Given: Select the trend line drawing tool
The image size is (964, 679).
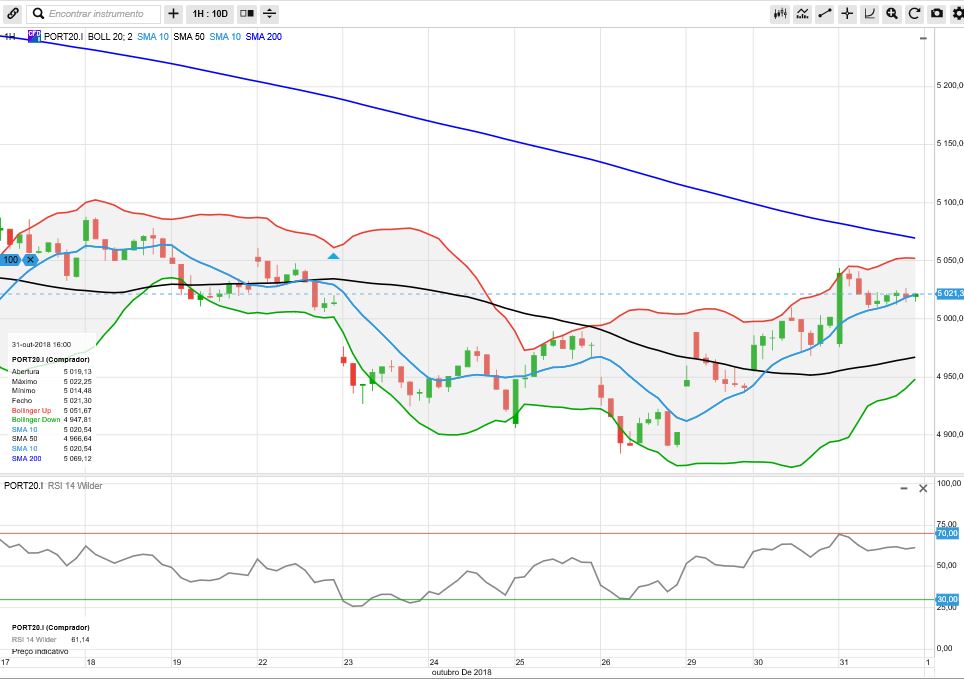Looking at the screenshot, I should tap(824, 14).
